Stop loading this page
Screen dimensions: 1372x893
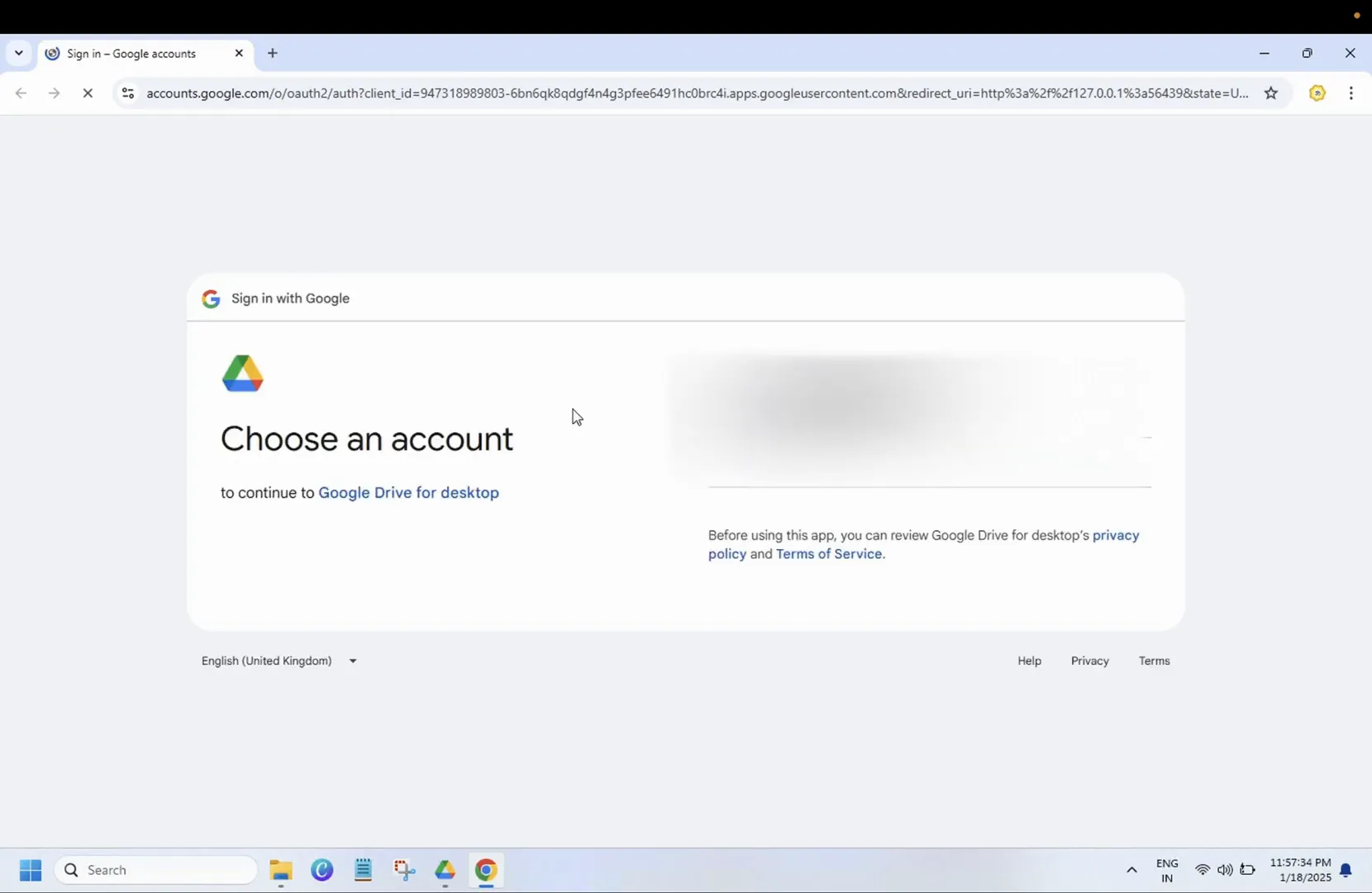[x=88, y=93]
